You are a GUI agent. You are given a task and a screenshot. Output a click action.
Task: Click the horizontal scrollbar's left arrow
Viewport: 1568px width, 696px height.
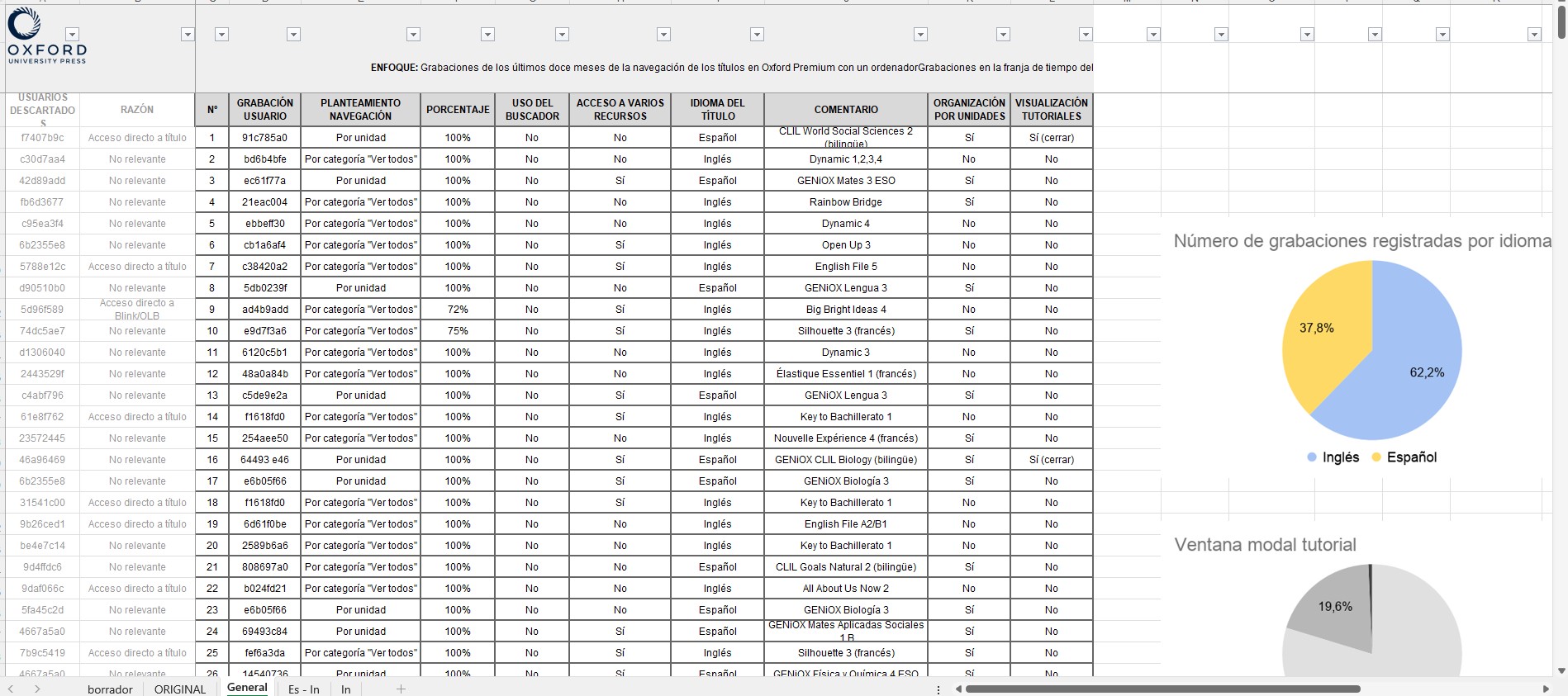point(958,689)
